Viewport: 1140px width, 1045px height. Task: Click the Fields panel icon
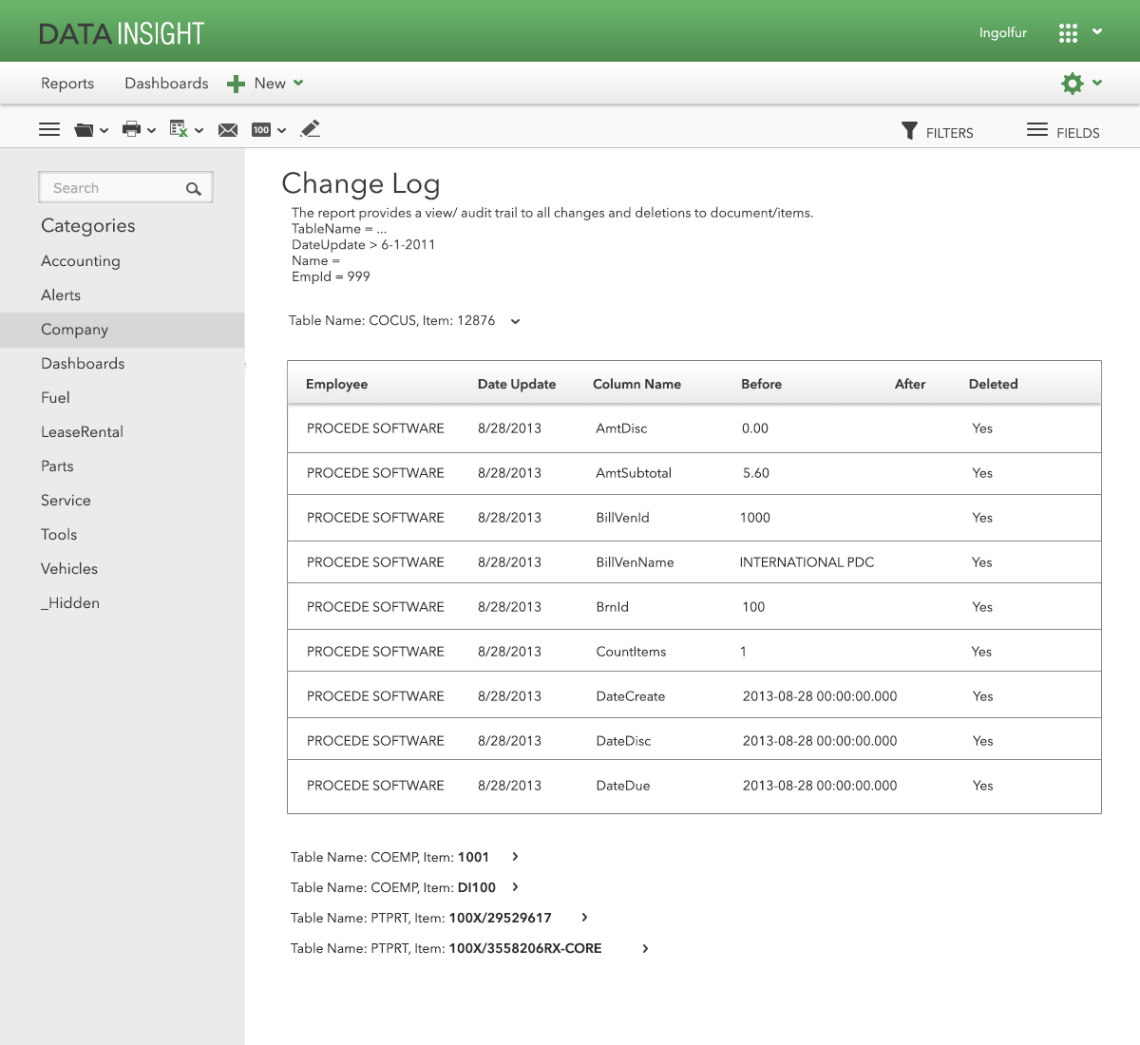coord(1037,130)
